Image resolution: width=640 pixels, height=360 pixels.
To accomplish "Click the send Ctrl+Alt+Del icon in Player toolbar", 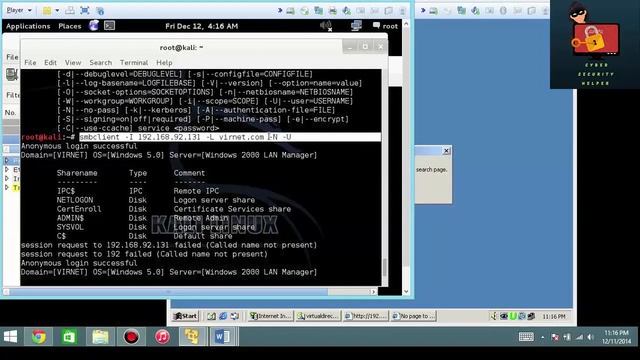I will pyautogui.click(x=70, y=11).
